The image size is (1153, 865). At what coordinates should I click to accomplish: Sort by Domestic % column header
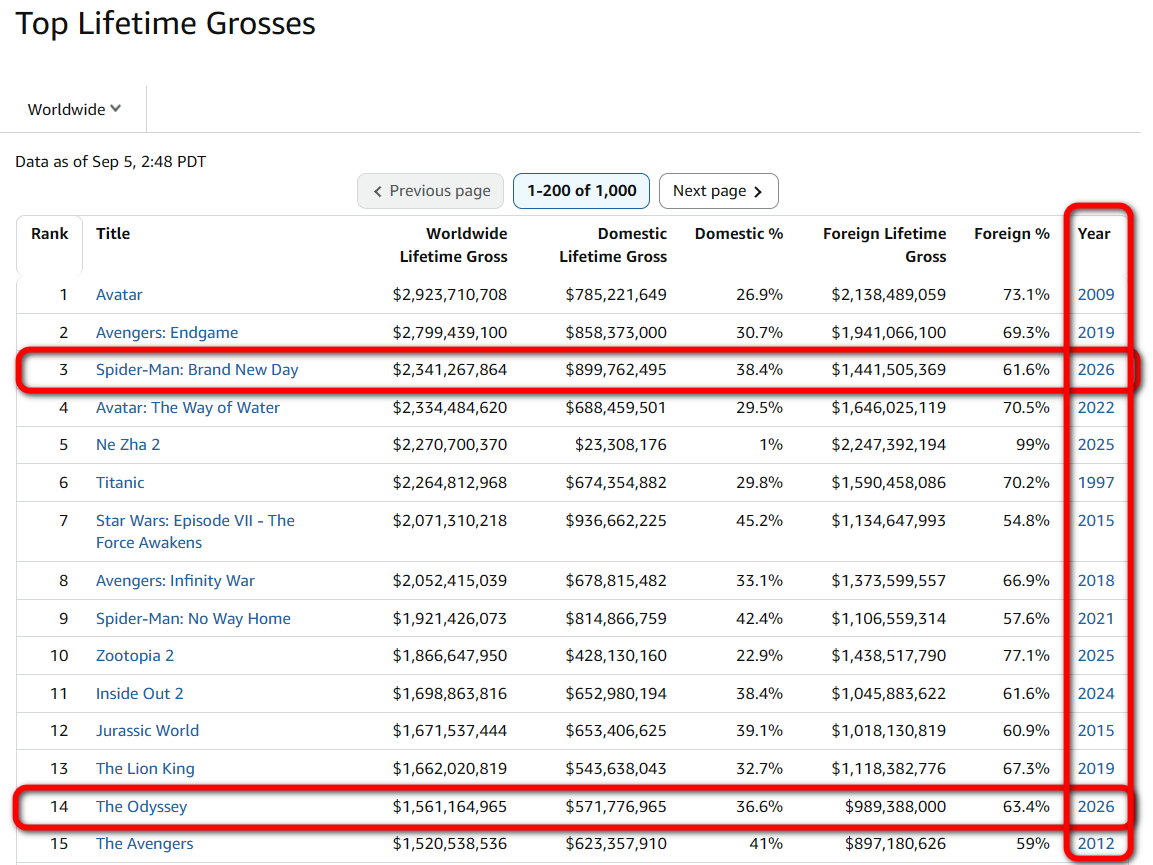[x=738, y=234]
